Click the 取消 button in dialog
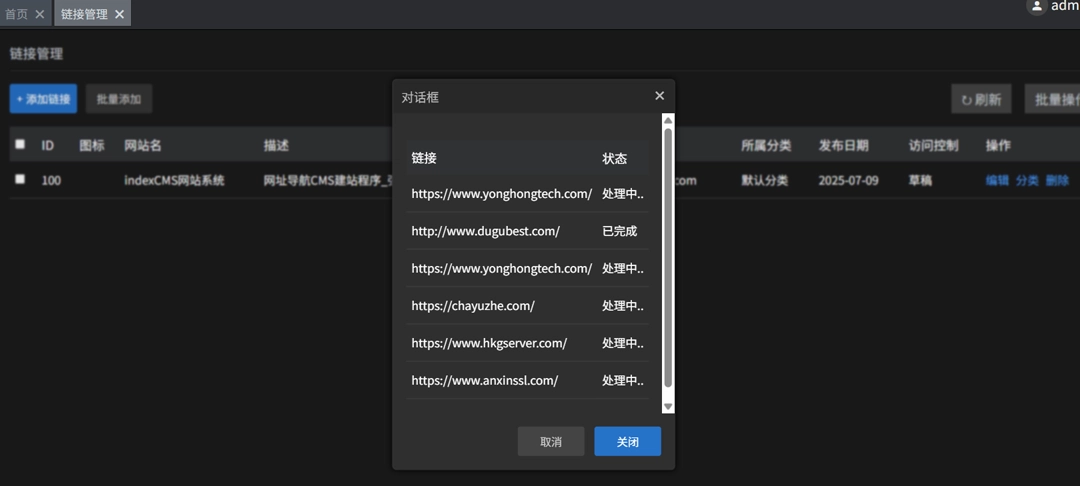1080x486 pixels. pyautogui.click(x=551, y=441)
